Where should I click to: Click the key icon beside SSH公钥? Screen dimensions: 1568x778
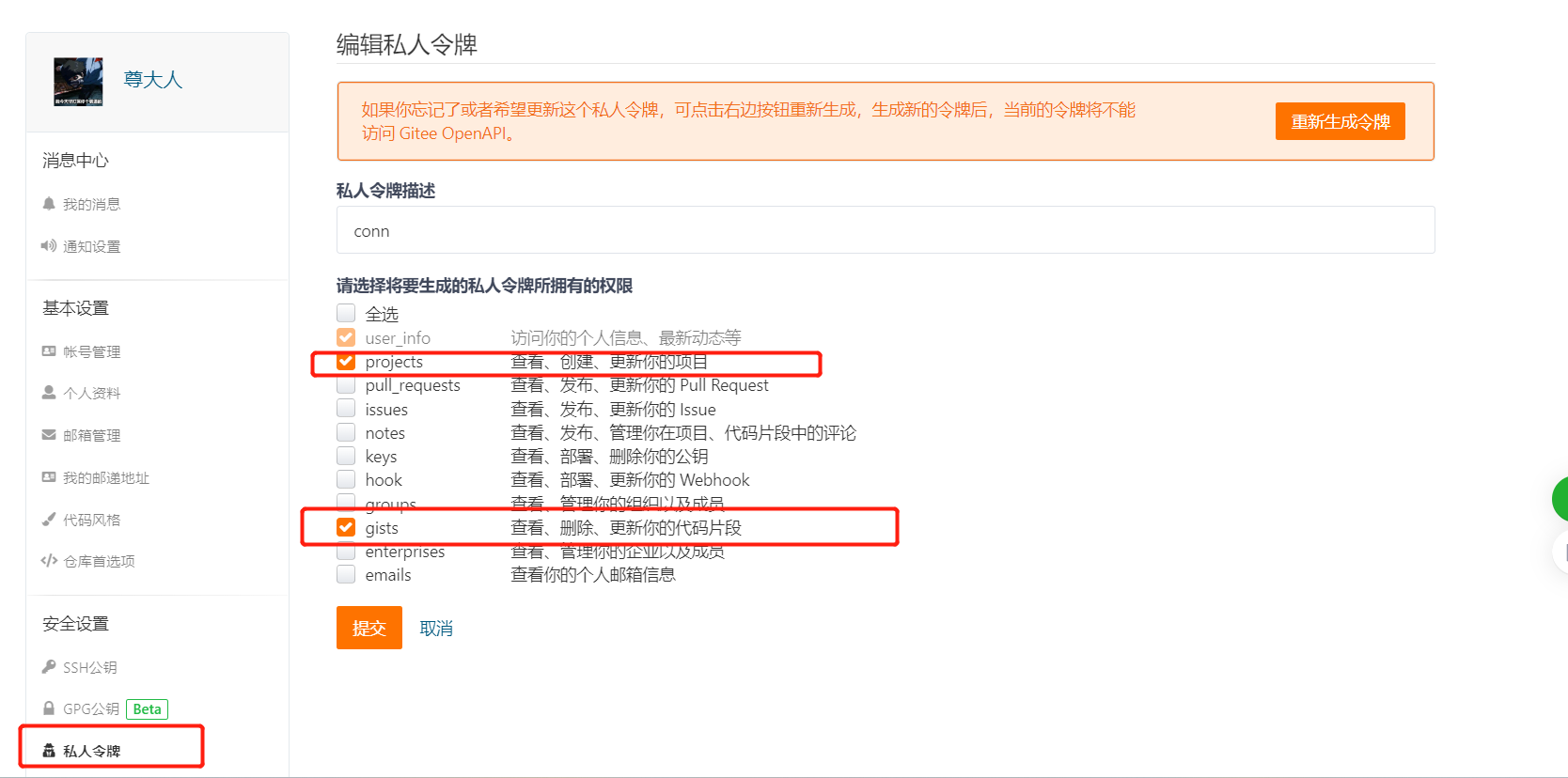pyautogui.click(x=49, y=667)
